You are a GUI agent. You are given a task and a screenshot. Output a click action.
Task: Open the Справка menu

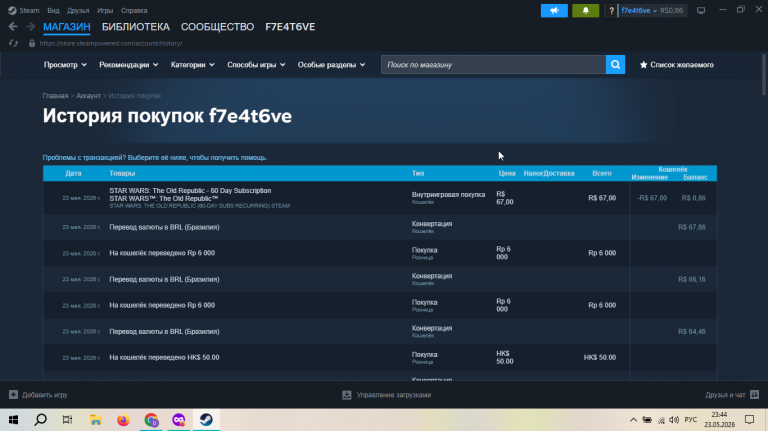[134, 10]
